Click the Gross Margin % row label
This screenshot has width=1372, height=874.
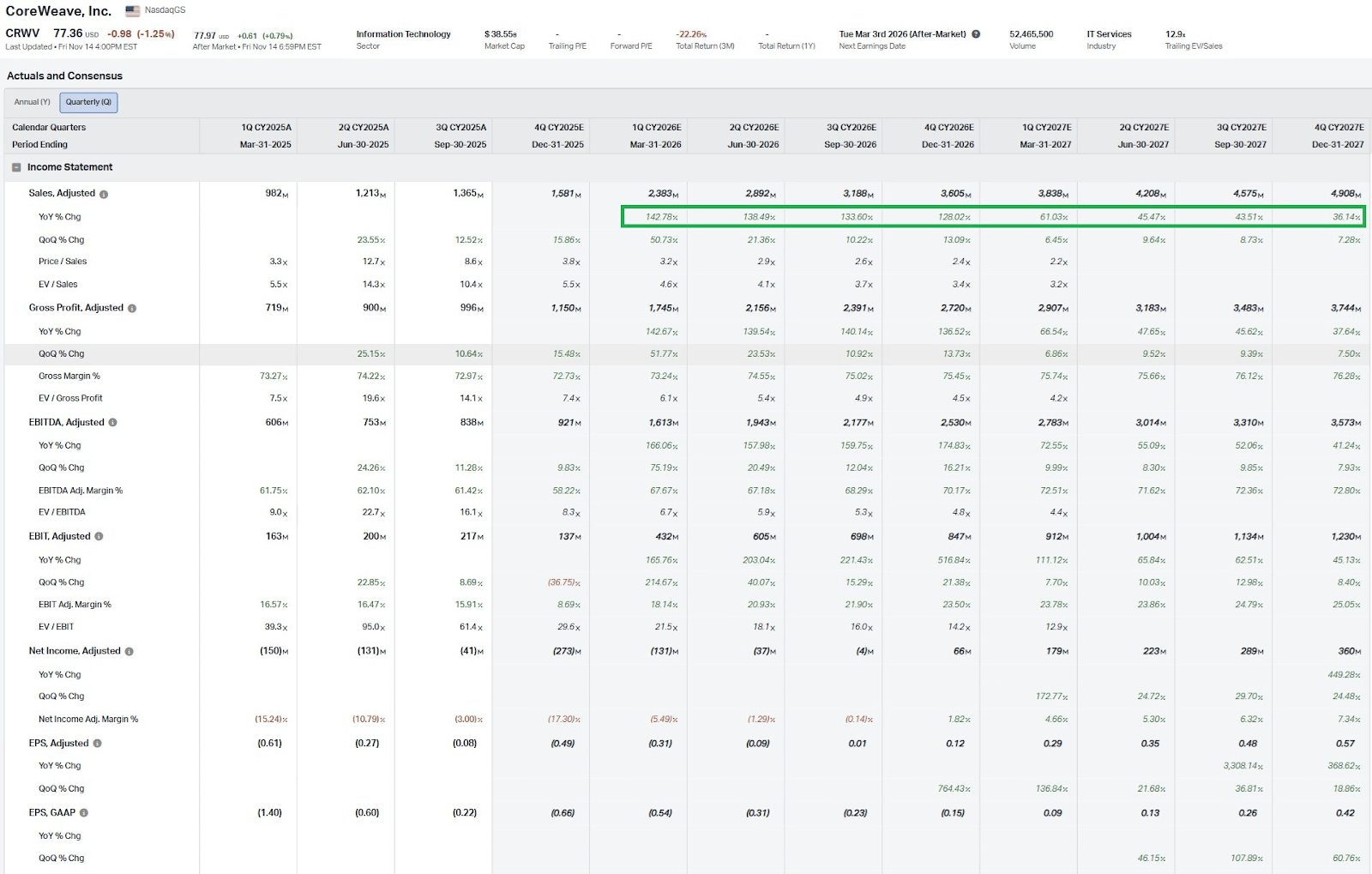click(x=69, y=377)
